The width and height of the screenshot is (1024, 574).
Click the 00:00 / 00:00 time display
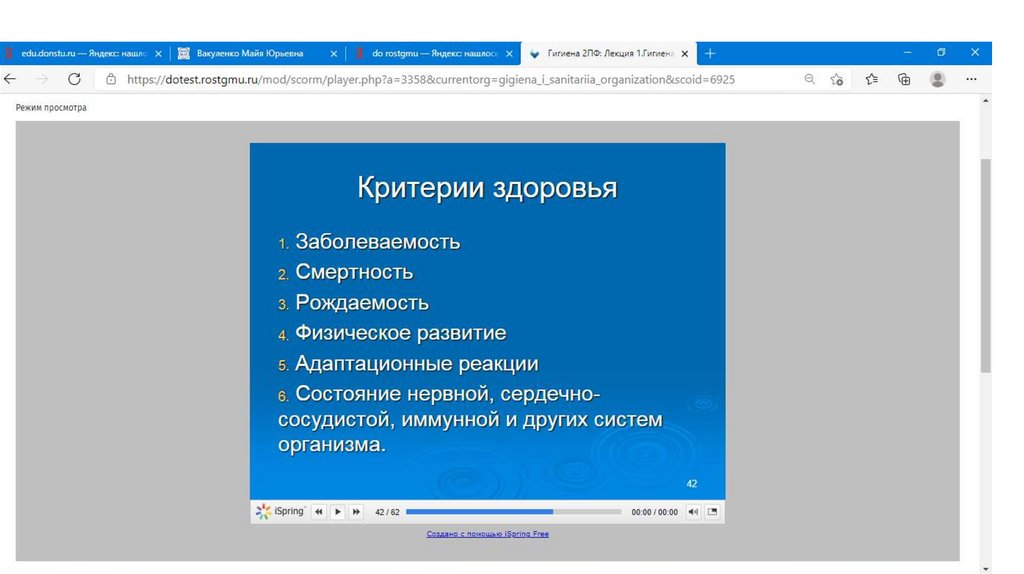[654, 512]
